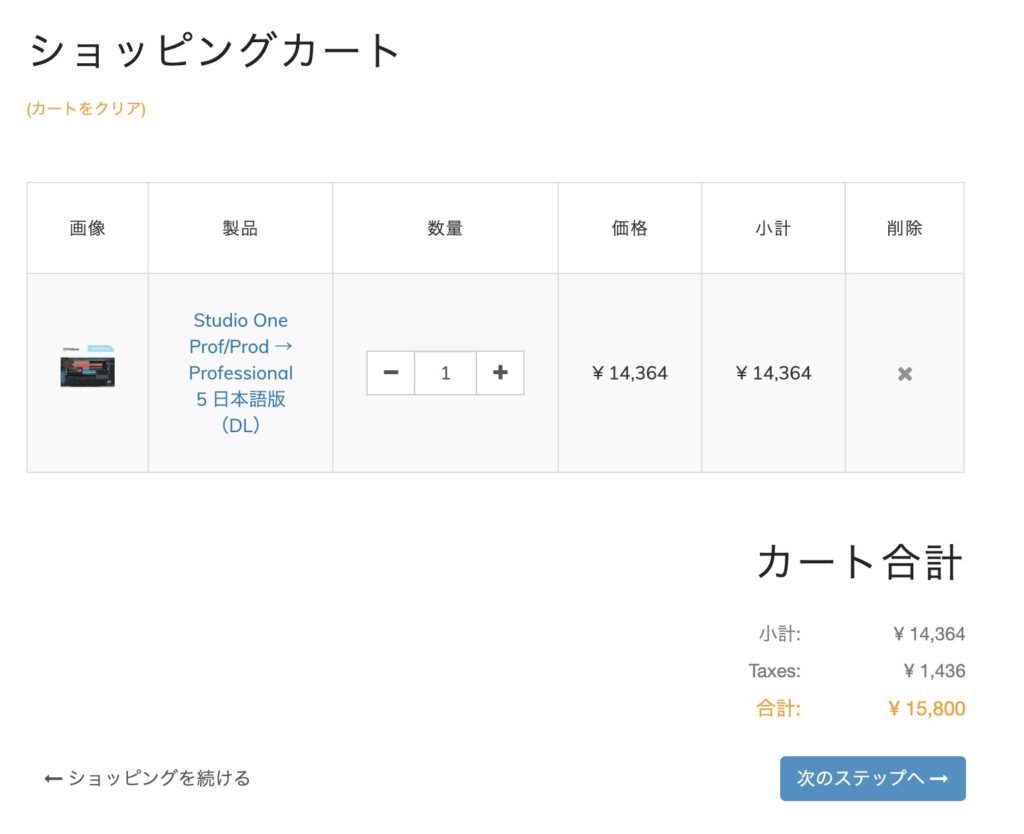Click the 画像 column header
This screenshot has height=834, width=1024.
[x=87, y=228]
